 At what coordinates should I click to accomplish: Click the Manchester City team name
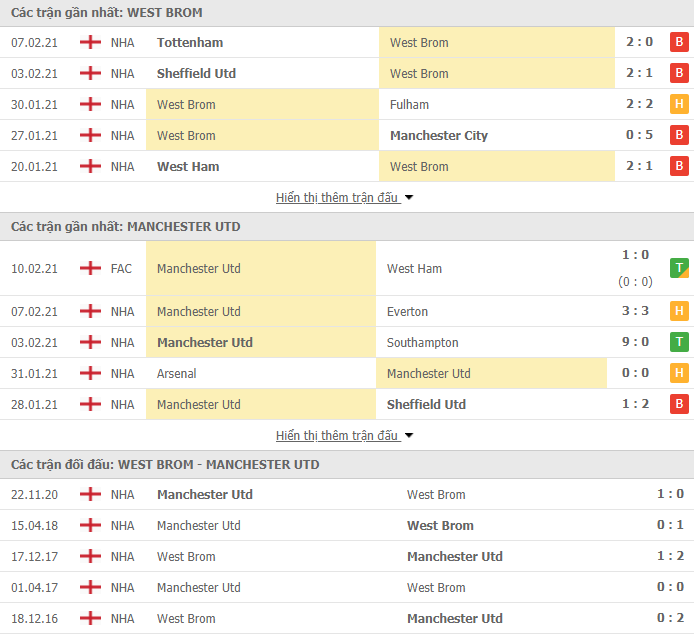click(439, 135)
